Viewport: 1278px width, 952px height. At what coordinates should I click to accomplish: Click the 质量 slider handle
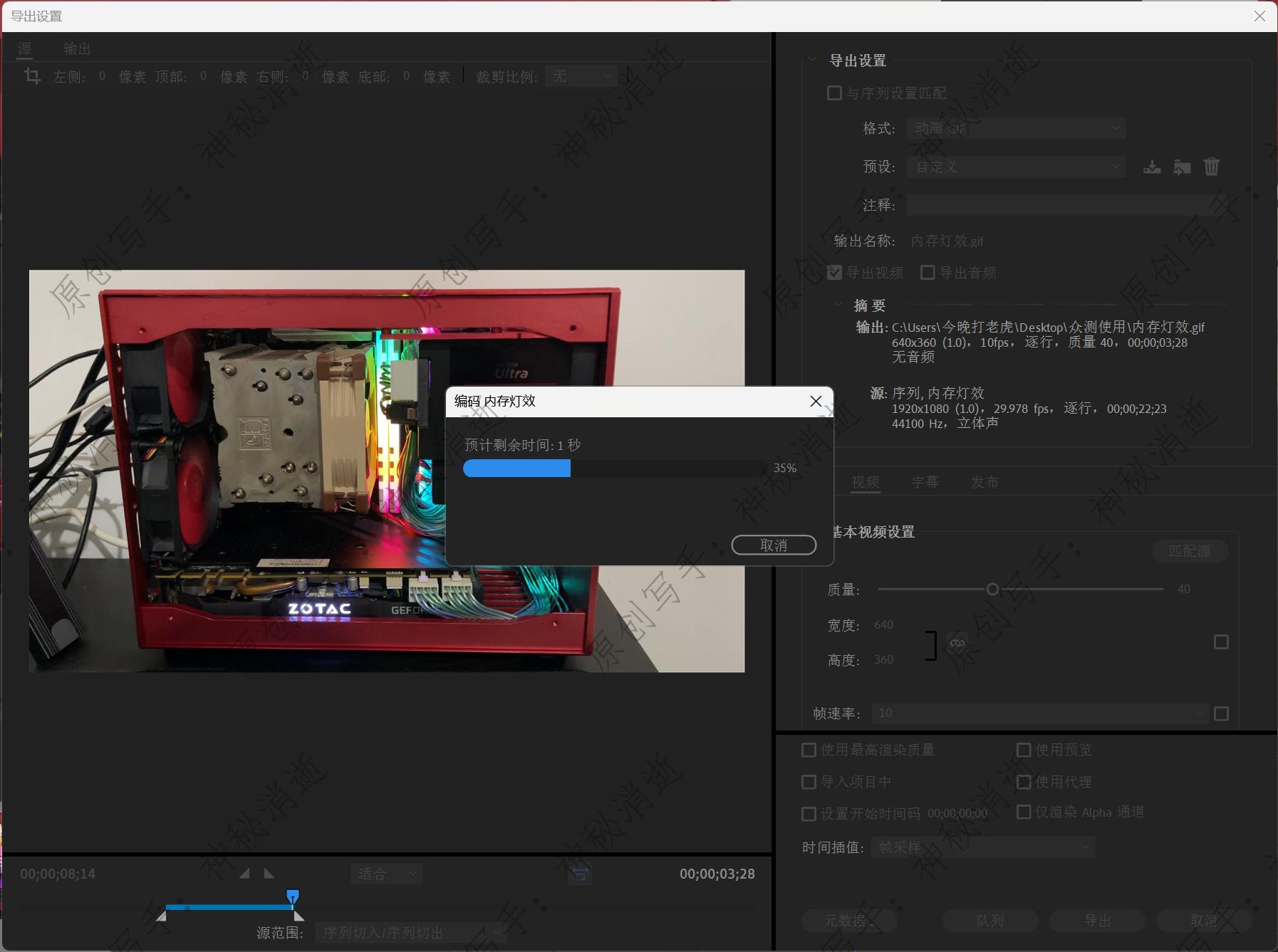(x=992, y=590)
